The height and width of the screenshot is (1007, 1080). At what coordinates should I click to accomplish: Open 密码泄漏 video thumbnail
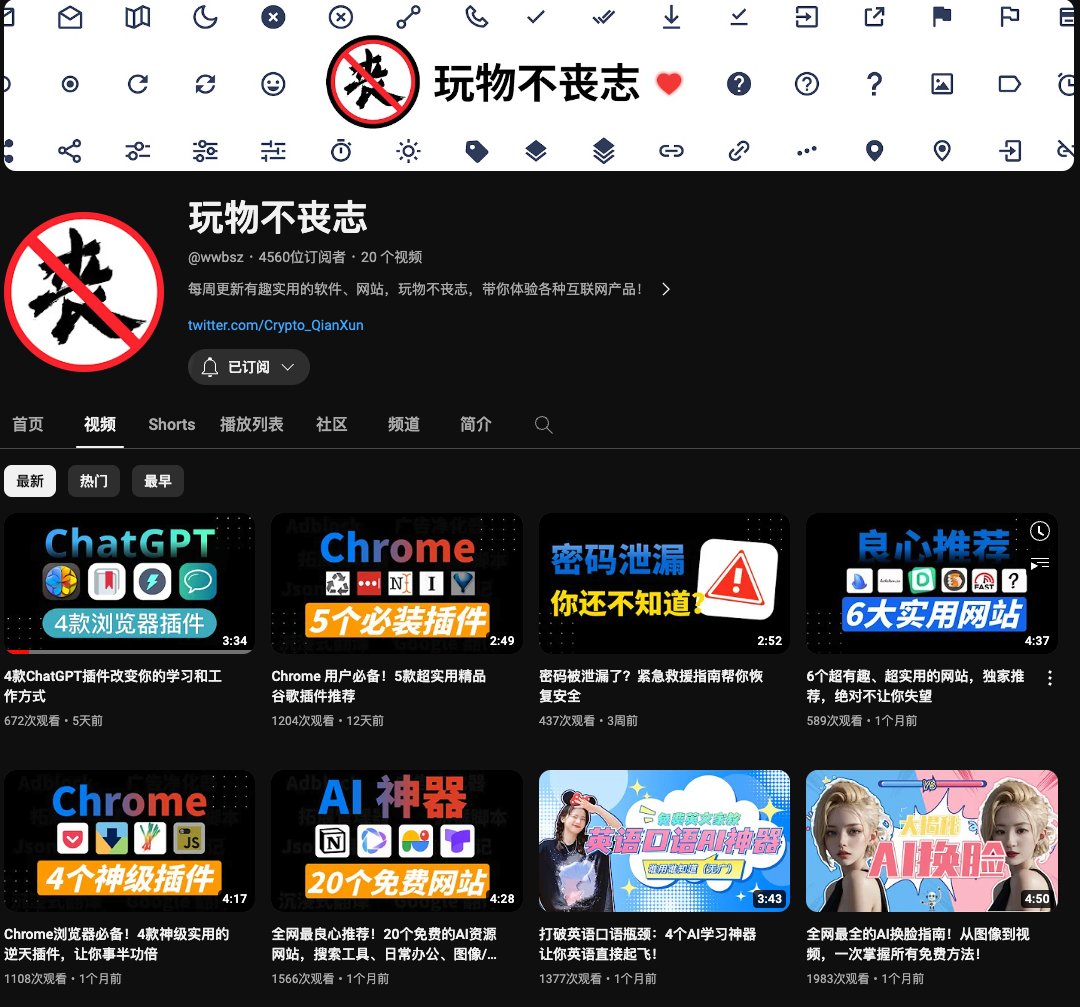coord(664,583)
